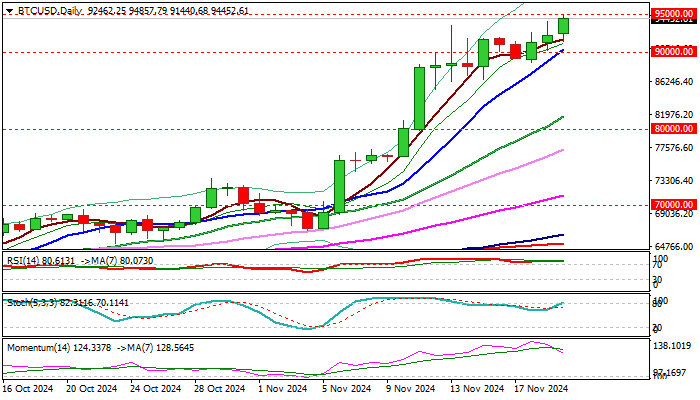Select the 90000.00 red price level label
This screenshot has width=700, height=400.
coord(674,52)
